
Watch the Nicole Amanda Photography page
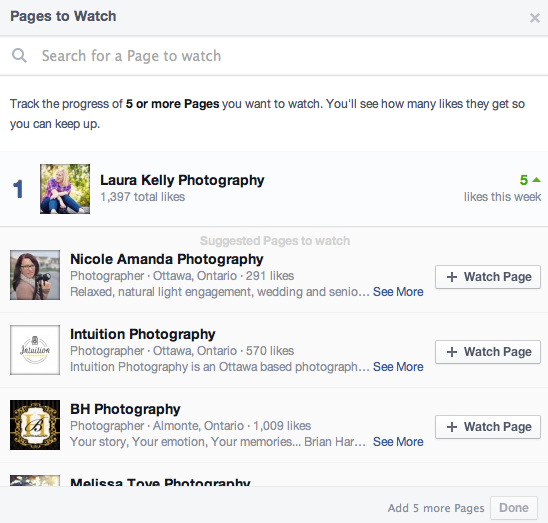[488, 277]
